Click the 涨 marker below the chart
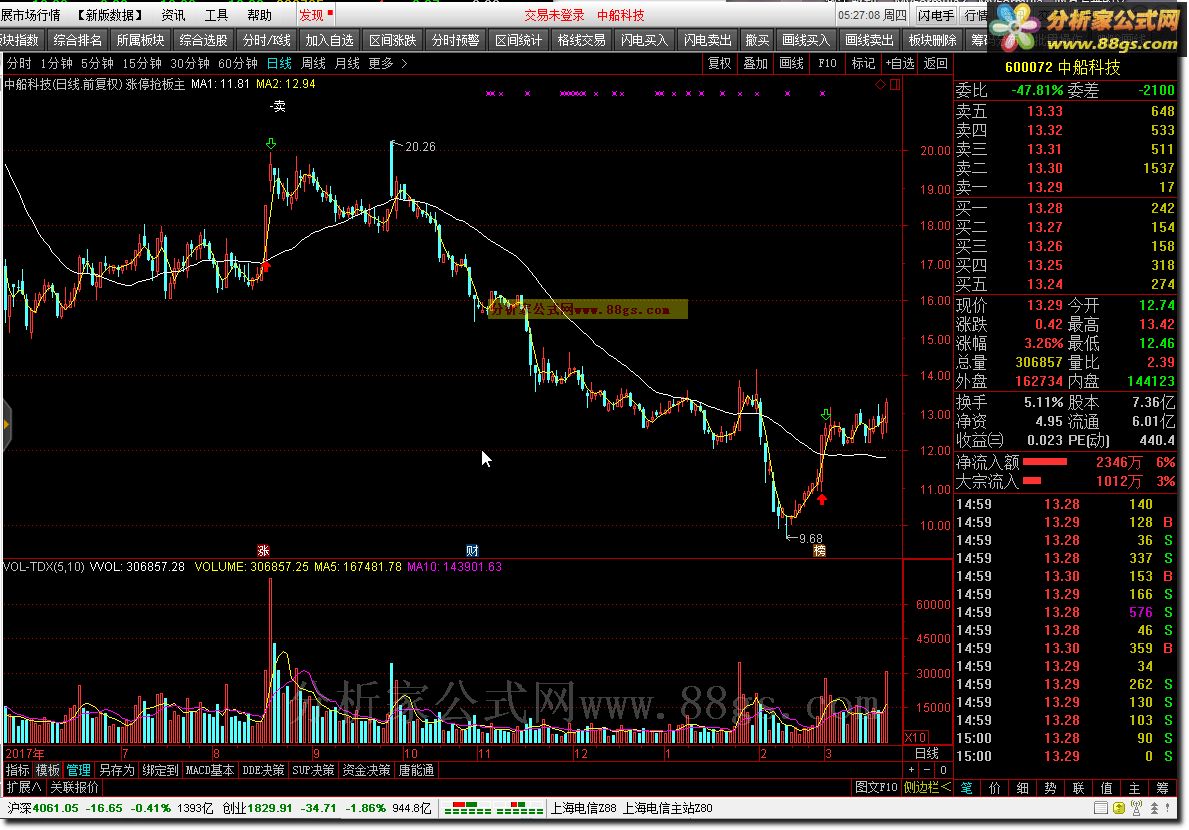1189x830 pixels. point(263,550)
